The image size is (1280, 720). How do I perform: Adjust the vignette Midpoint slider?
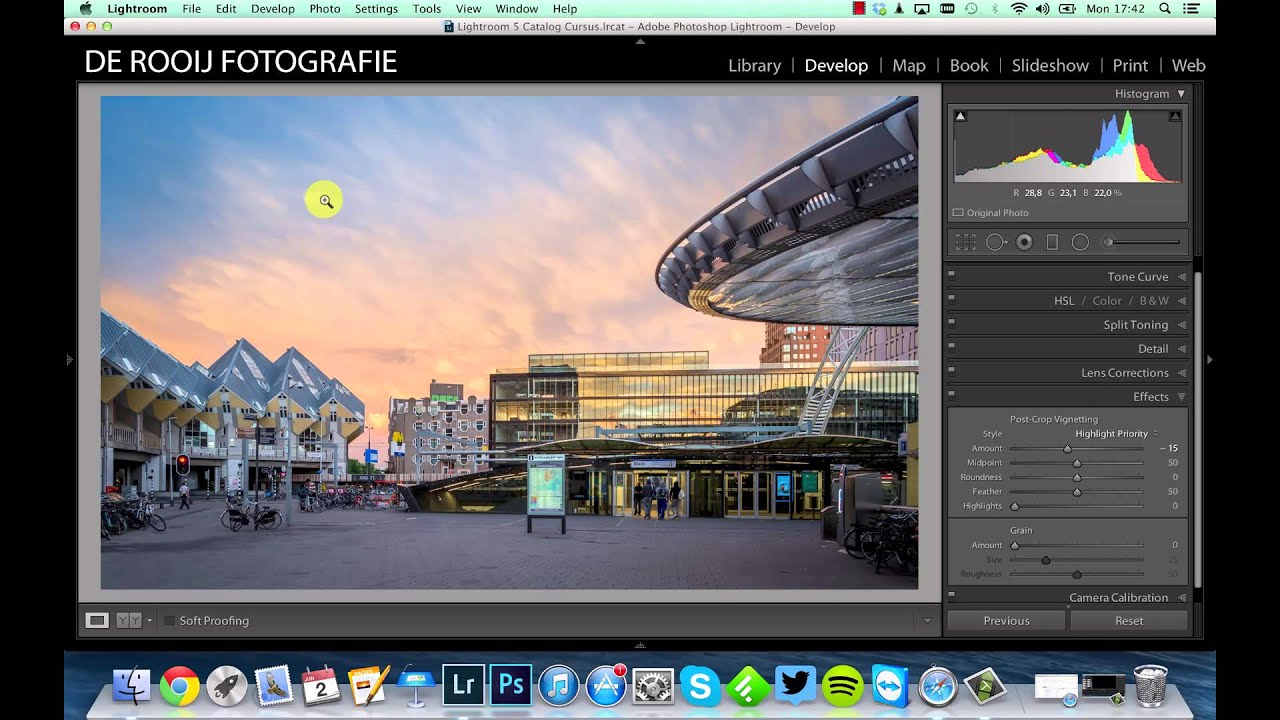click(x=1076, y=463)
